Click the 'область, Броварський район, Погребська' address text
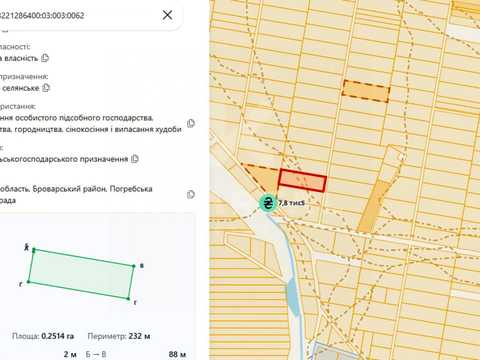 point(76,189)
